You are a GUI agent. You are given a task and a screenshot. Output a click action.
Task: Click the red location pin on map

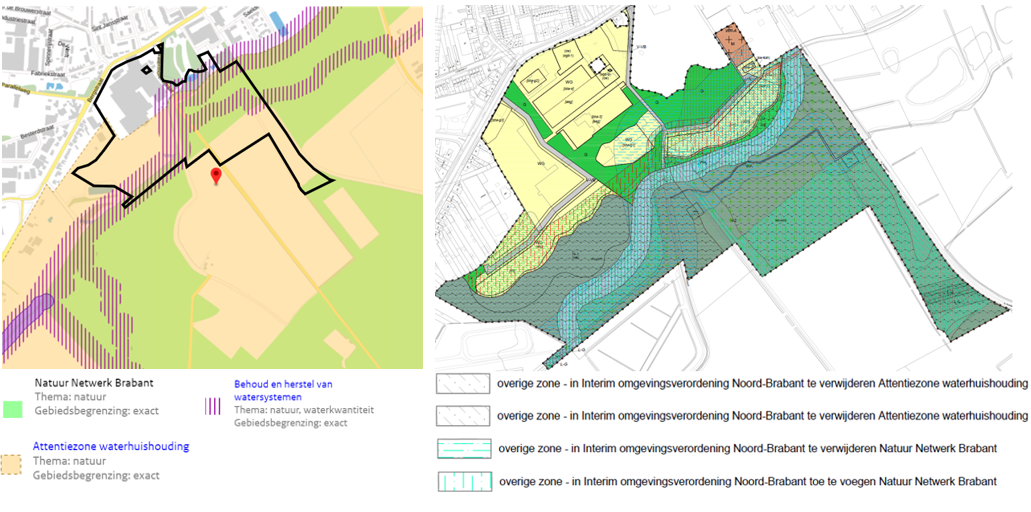[215, 176]
